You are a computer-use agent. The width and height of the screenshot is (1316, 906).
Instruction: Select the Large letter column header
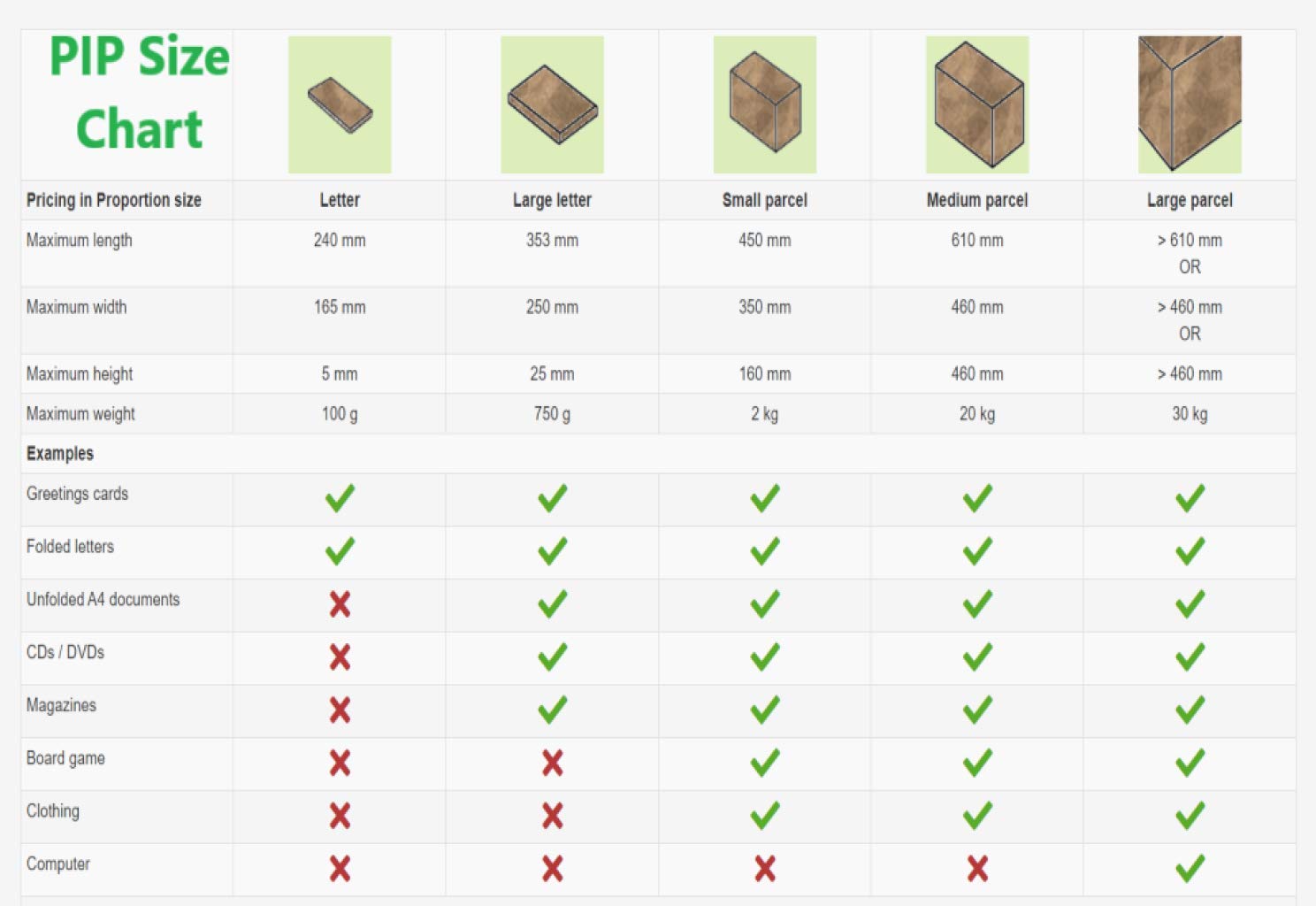[x=552, y=200]
